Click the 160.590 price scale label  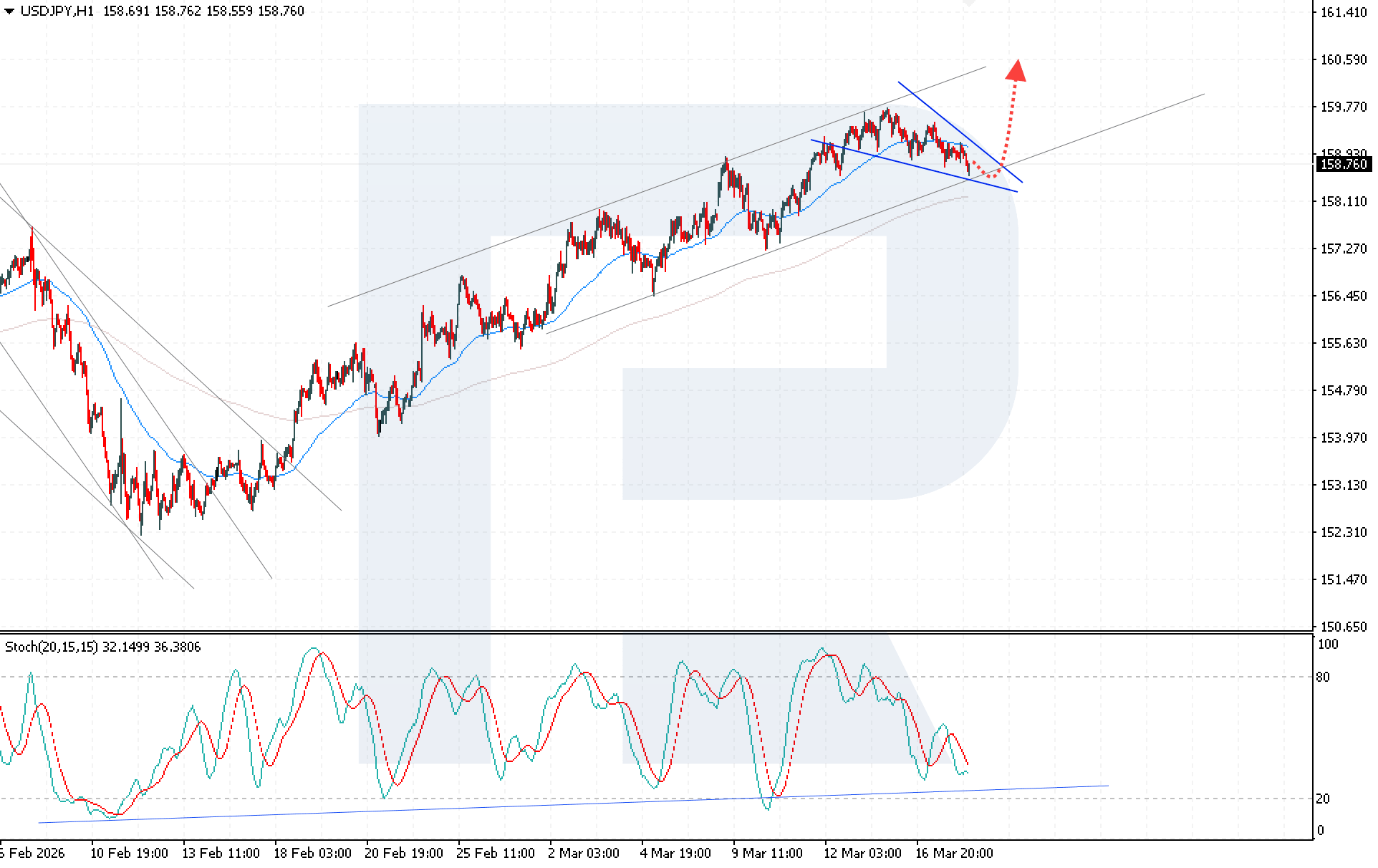pos(1343,59)
